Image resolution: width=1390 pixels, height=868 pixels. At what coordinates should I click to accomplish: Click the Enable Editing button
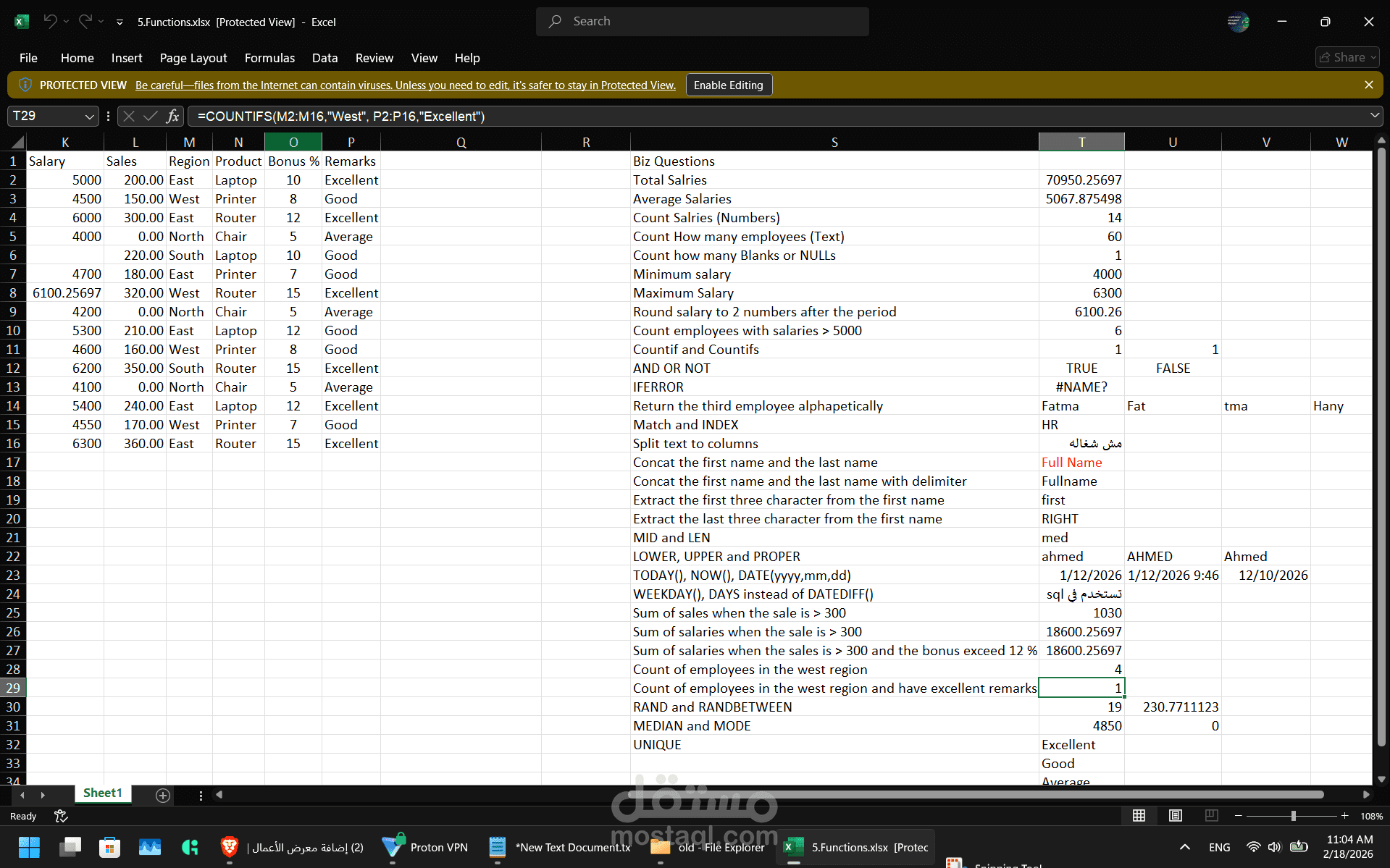coord(728,85)
